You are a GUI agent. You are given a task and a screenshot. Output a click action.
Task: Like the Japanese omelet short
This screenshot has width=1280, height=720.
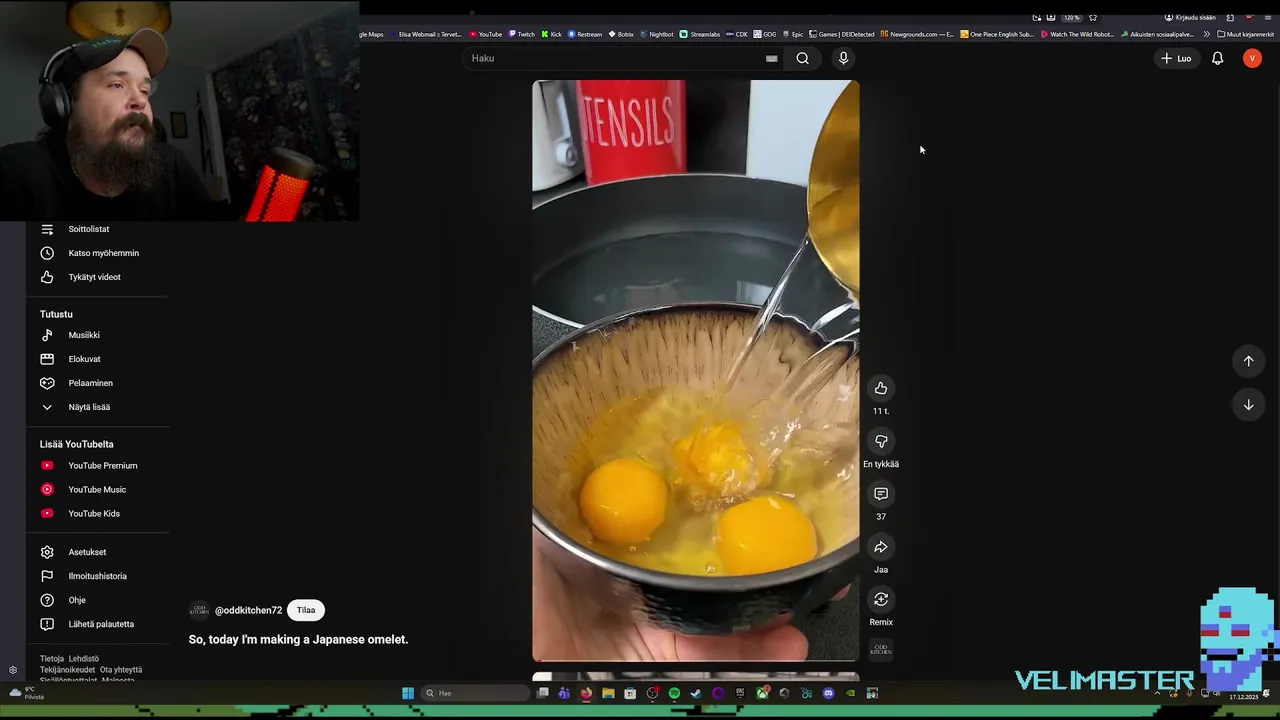(881, 388)
